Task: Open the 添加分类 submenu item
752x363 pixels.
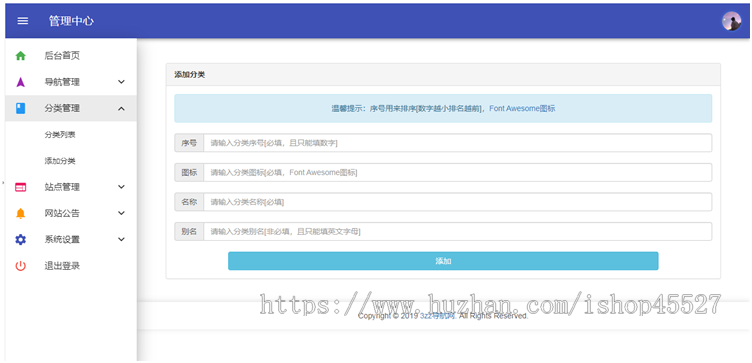Action: coord(60,161)
